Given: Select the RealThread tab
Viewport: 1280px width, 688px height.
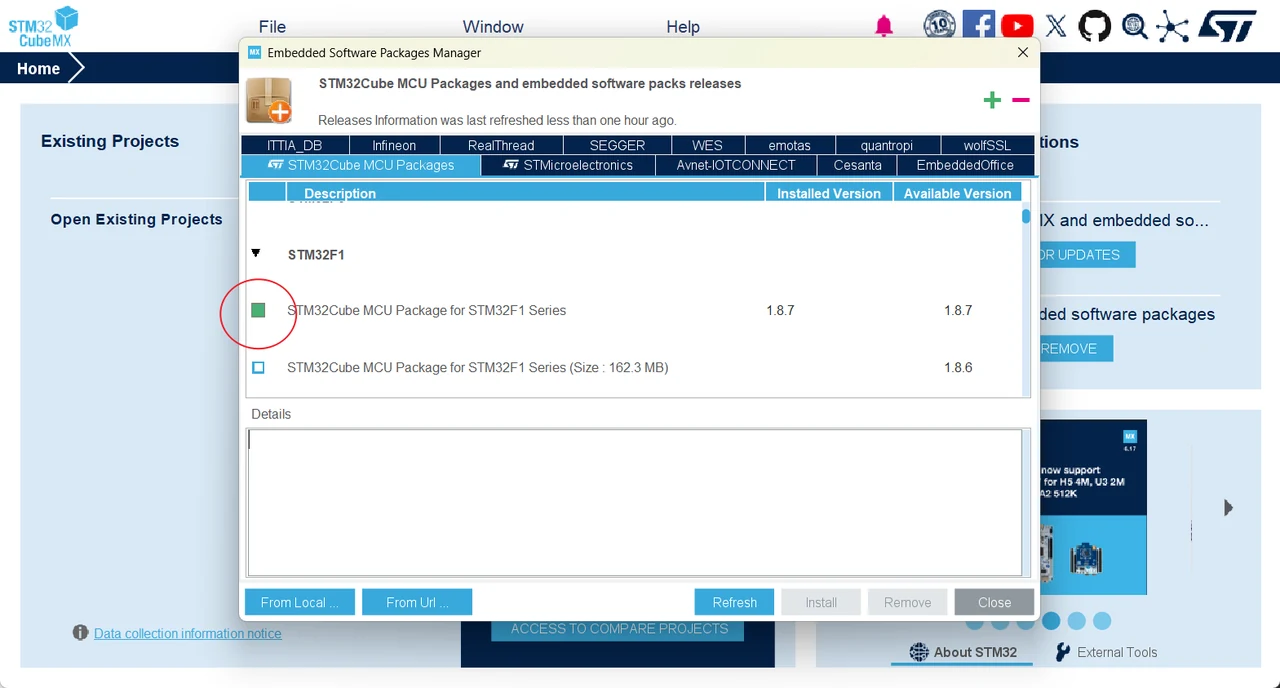Looking at the screenshot, I should [x=501, y=145].
